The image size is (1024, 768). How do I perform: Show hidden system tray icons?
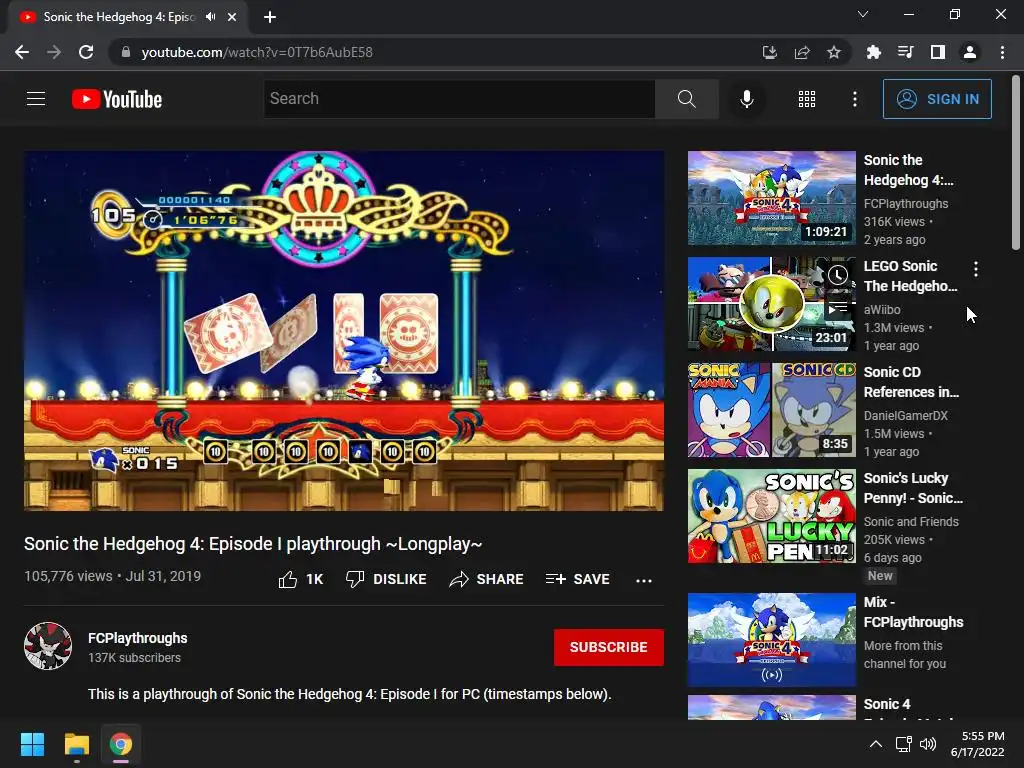pyautogui.click(x=876, y=744)
